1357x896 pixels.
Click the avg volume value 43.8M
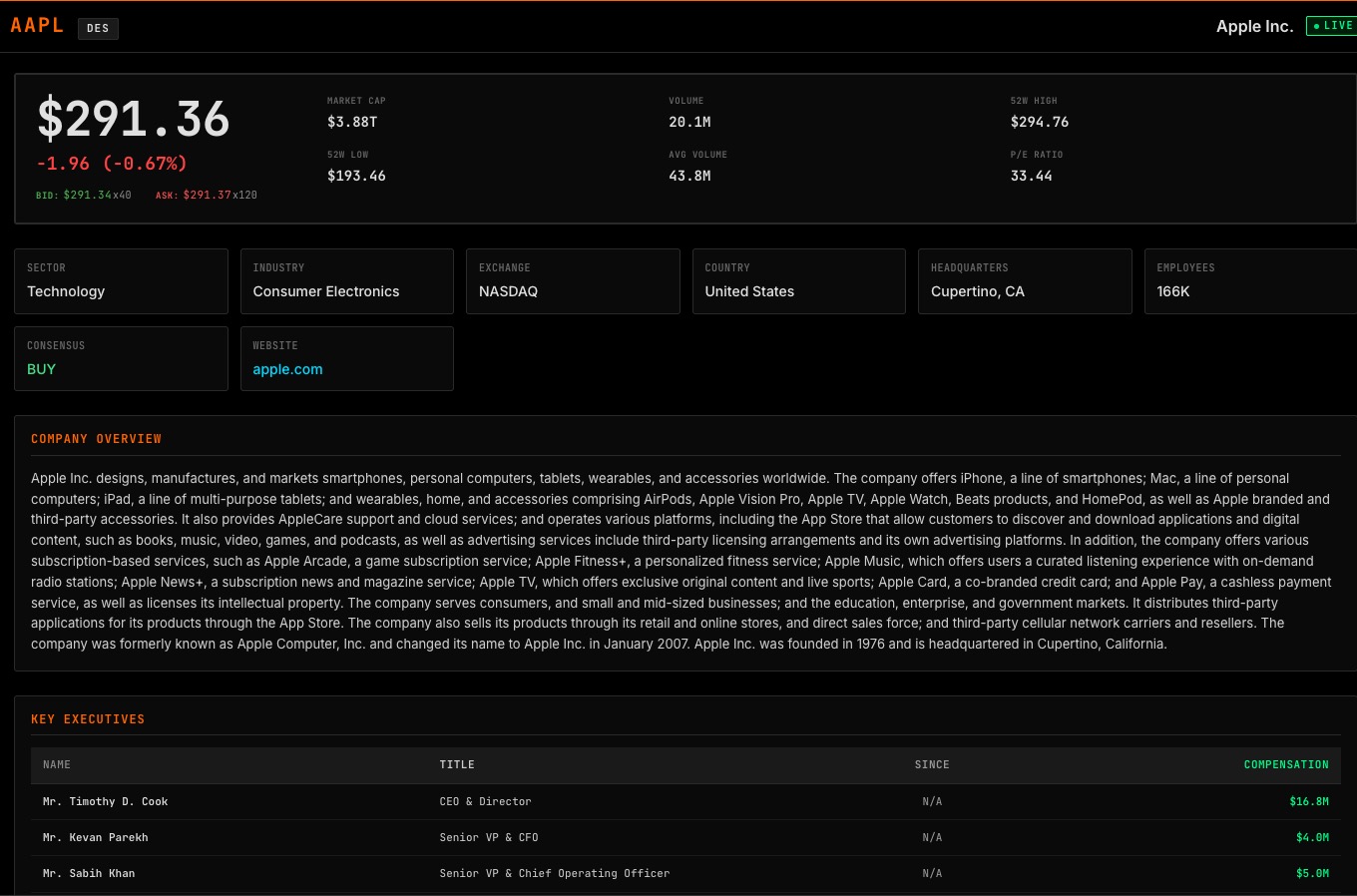[689, 176]
